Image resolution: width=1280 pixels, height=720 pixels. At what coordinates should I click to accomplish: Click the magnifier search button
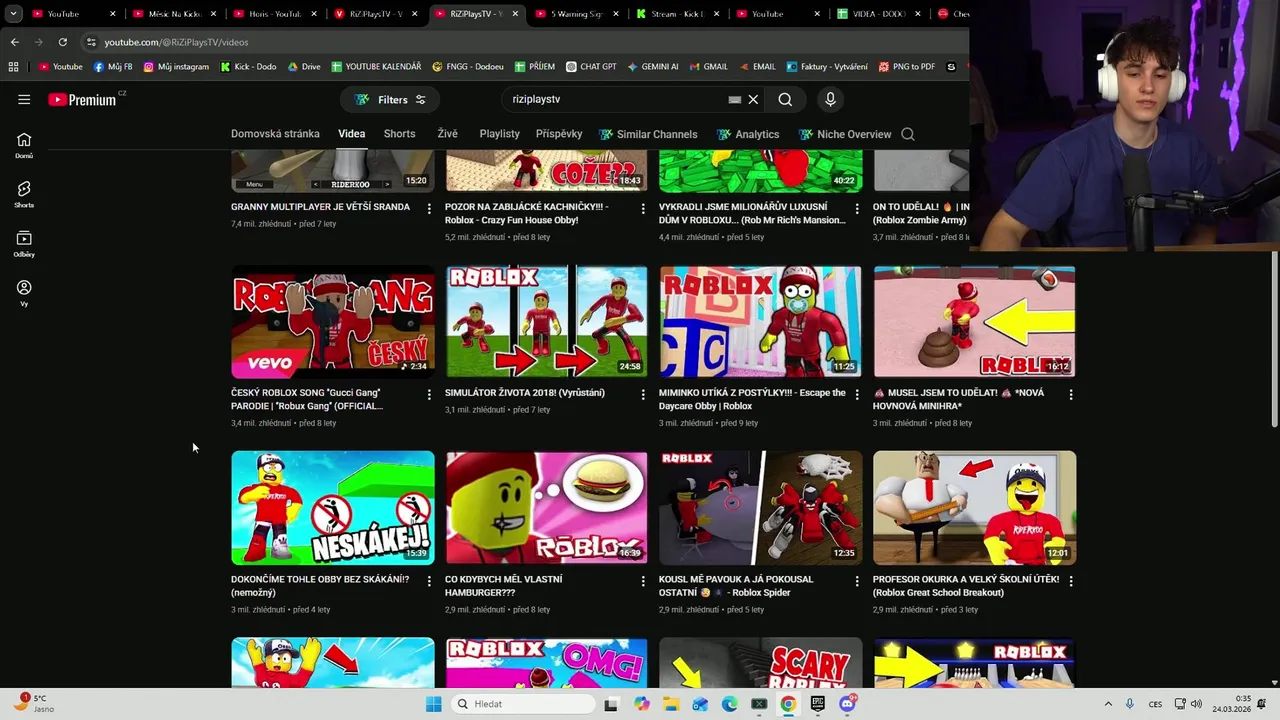785,99
